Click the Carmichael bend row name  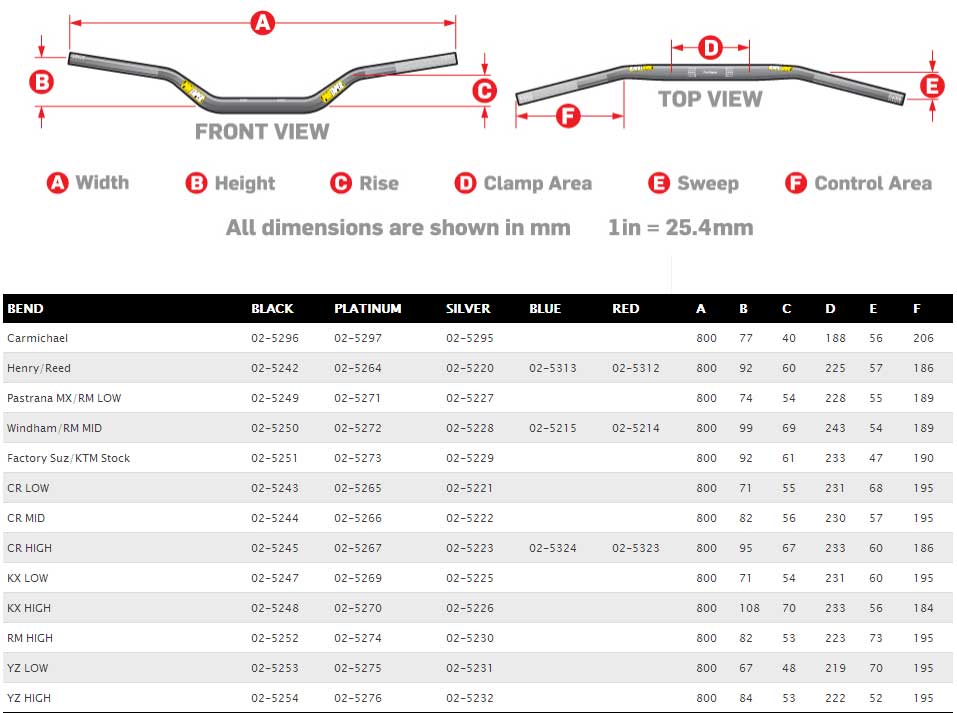click(x=37, y=338)
